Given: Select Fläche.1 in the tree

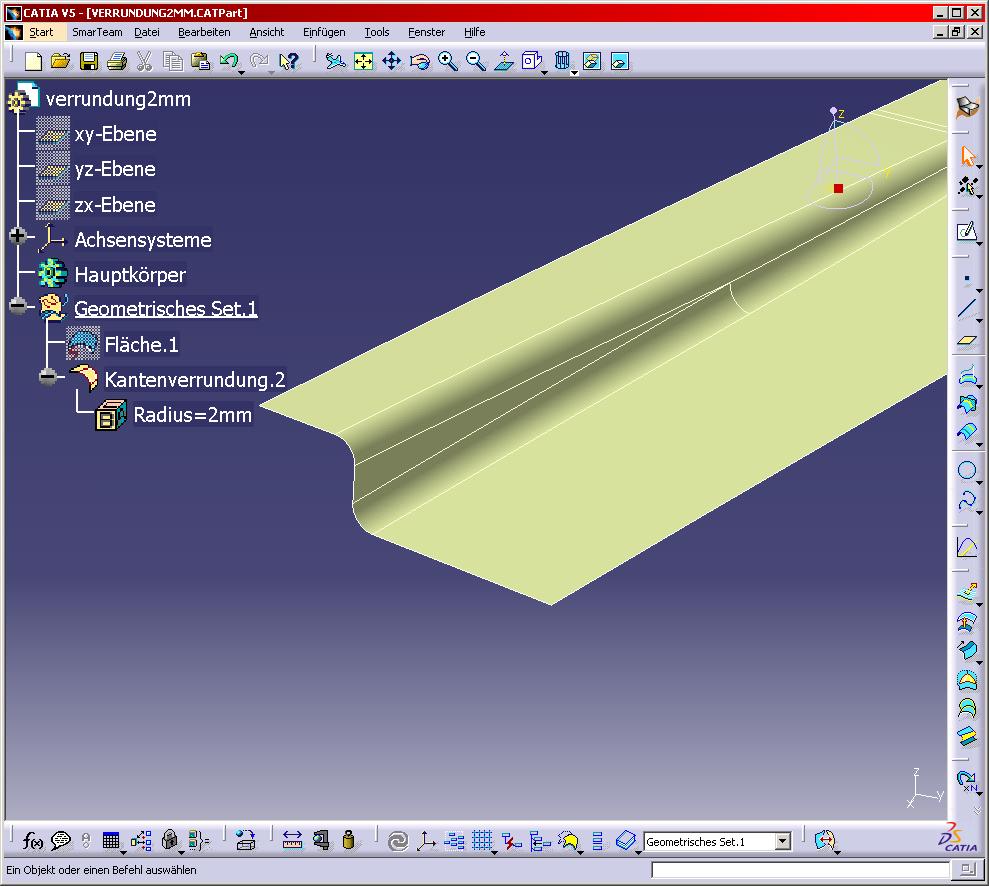Looking at the screenshot, I should coord(141,345).
